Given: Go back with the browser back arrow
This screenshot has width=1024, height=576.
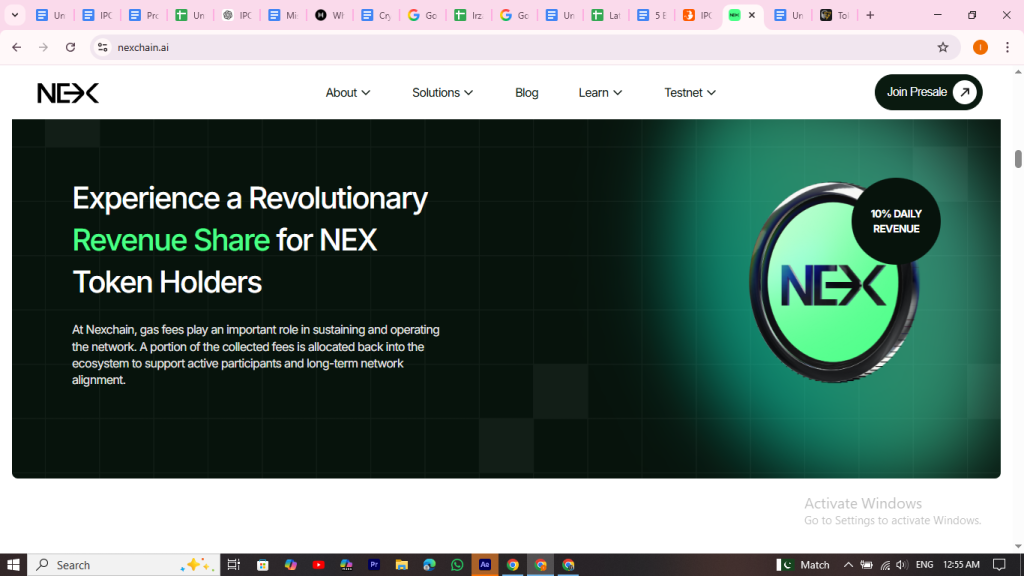Looking at the screenshot, I should point(17,47).
